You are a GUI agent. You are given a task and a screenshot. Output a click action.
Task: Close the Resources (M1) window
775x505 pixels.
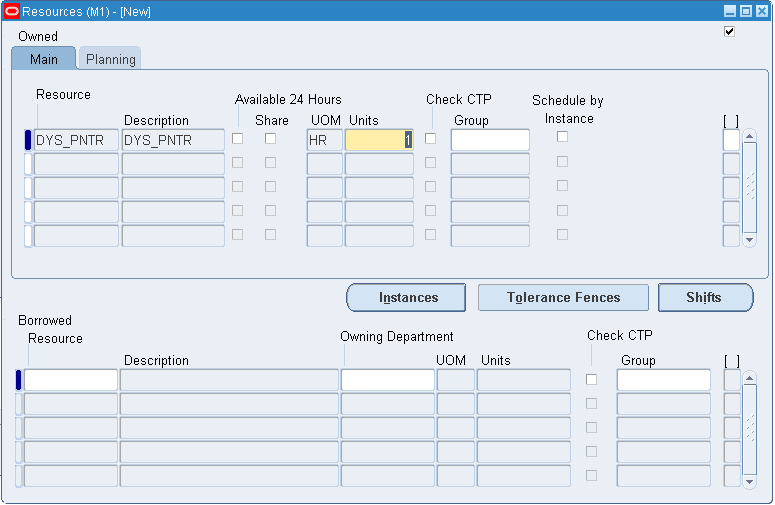(762, 11)
